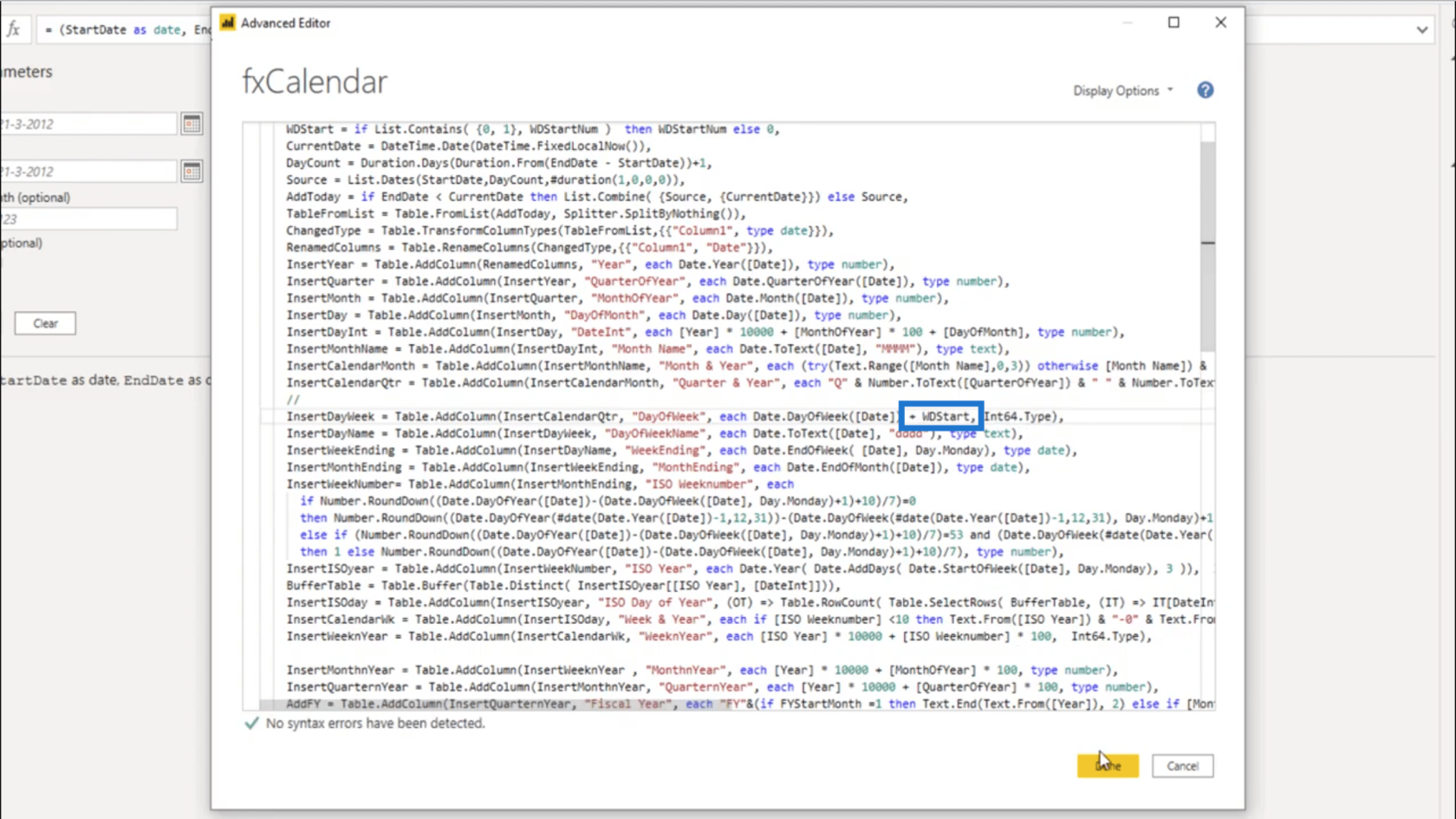
Task: Click the InsertCalendarQtr code line
Action: tap(750, 383)
